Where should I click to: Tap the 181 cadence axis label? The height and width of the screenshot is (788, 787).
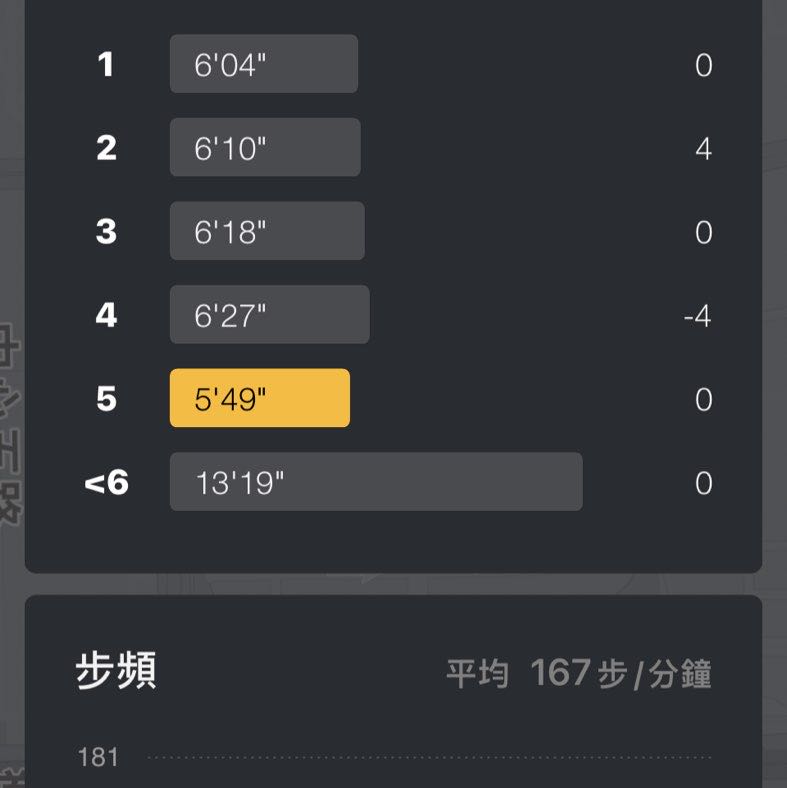click(x=98, y=757)
